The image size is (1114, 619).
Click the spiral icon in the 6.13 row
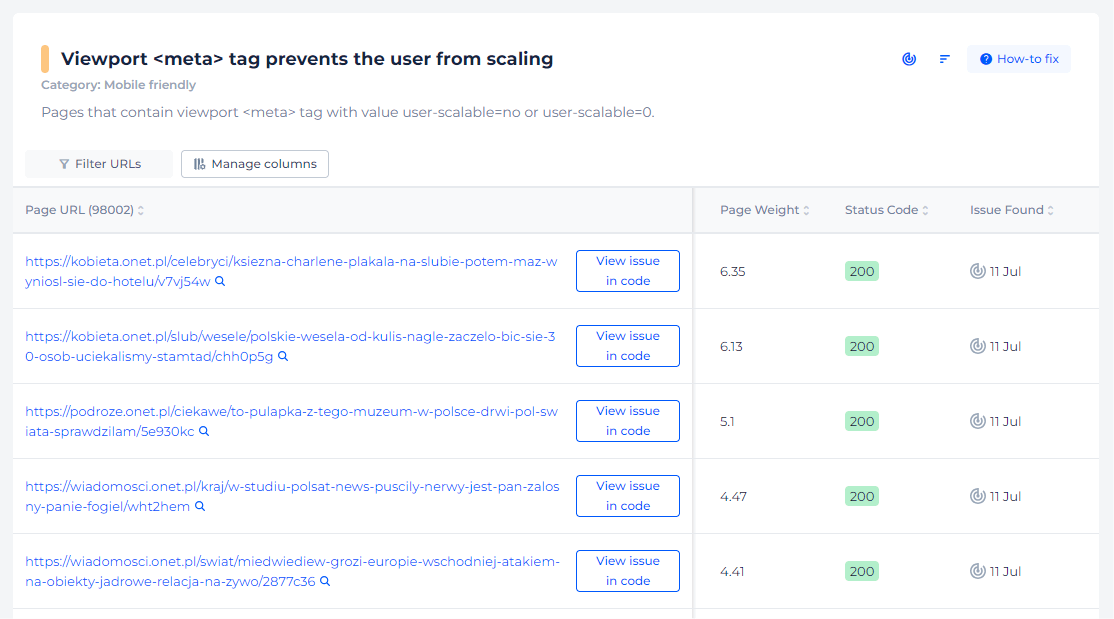coord(978,346)
